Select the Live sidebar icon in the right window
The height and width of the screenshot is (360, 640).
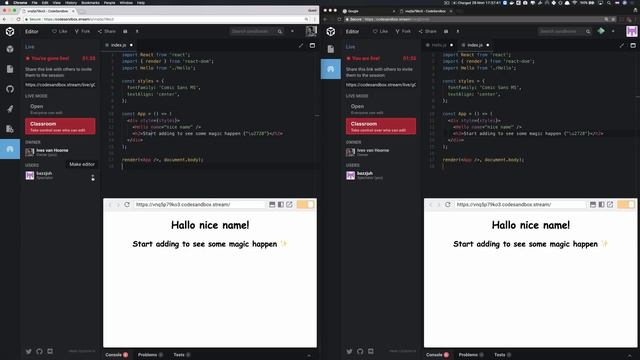[x=331, y=69]
